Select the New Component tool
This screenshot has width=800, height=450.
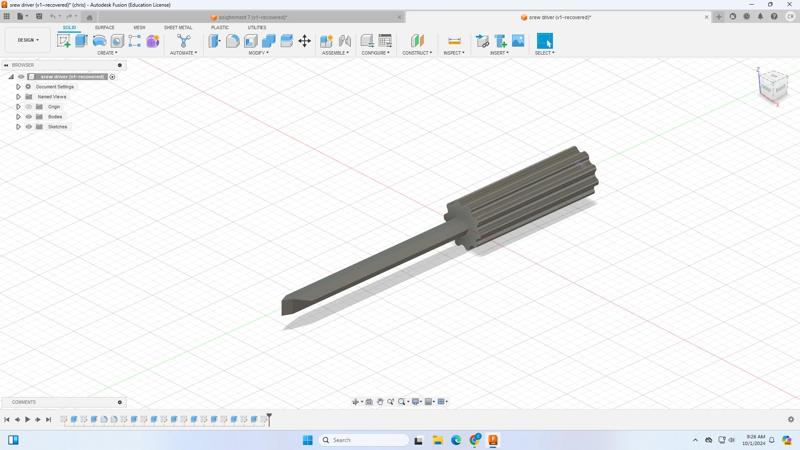tap(327, 41)
